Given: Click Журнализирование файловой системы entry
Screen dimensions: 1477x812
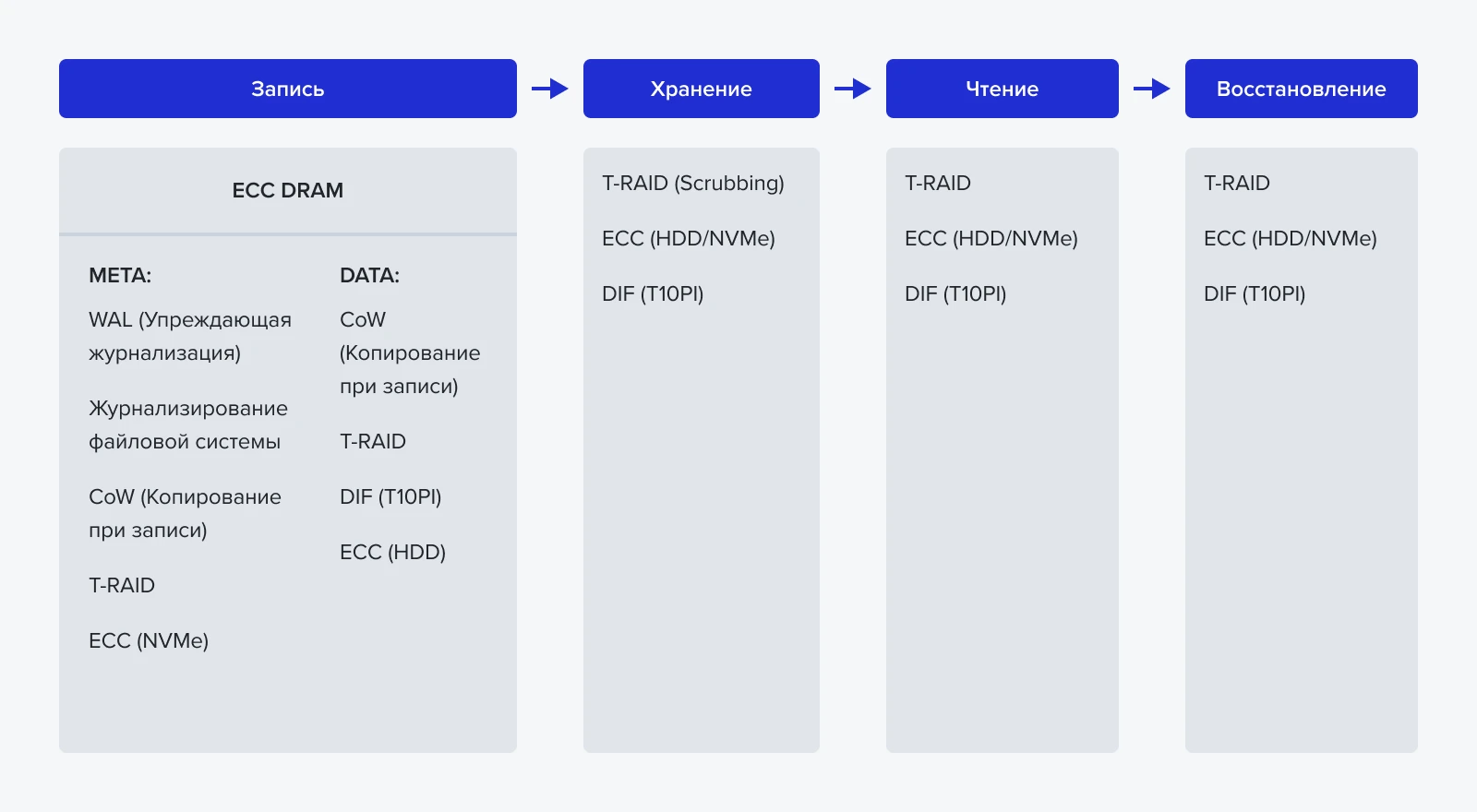Looking at the screenshot, I should click(188, 424).
